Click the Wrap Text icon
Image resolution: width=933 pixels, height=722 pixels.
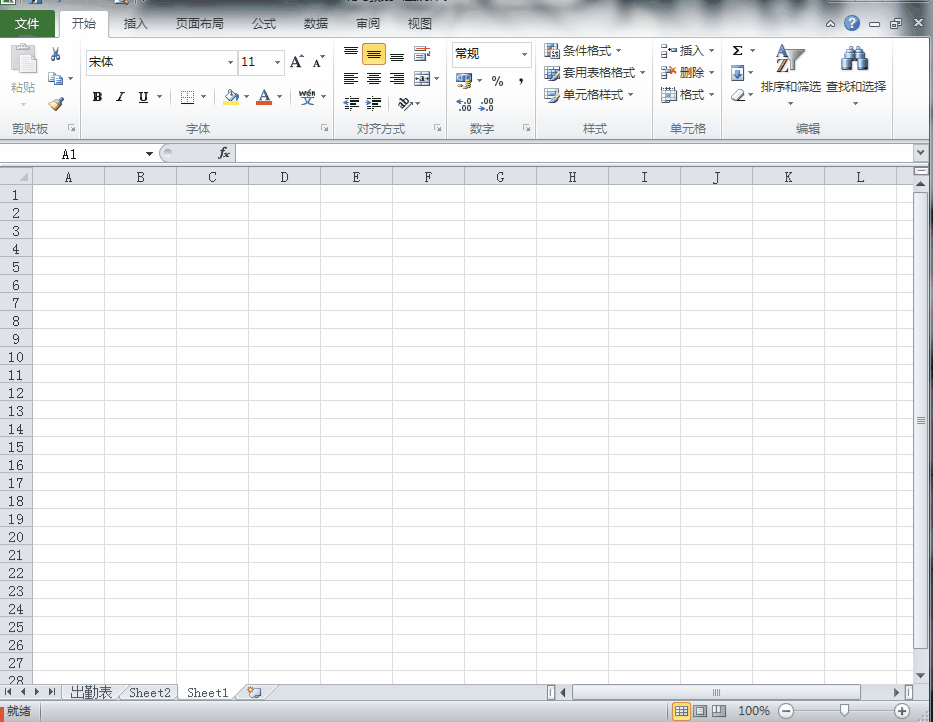(422, 54)
